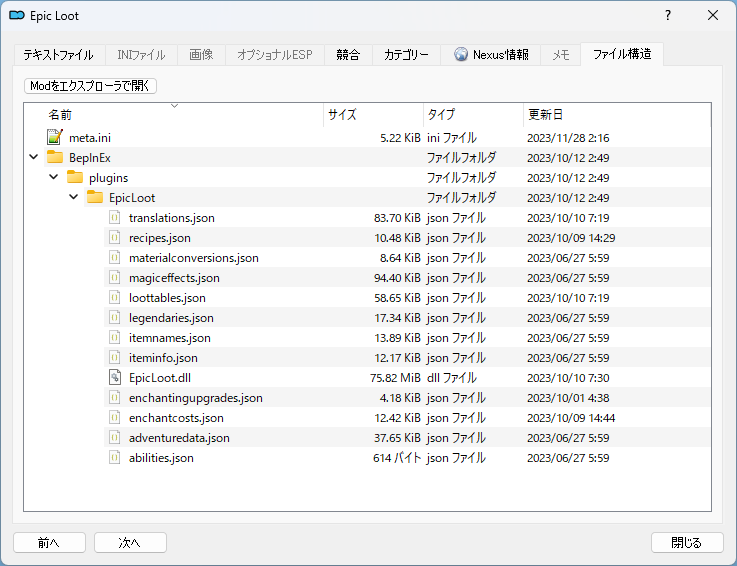Click the translations.json file icon

(115, 217)
